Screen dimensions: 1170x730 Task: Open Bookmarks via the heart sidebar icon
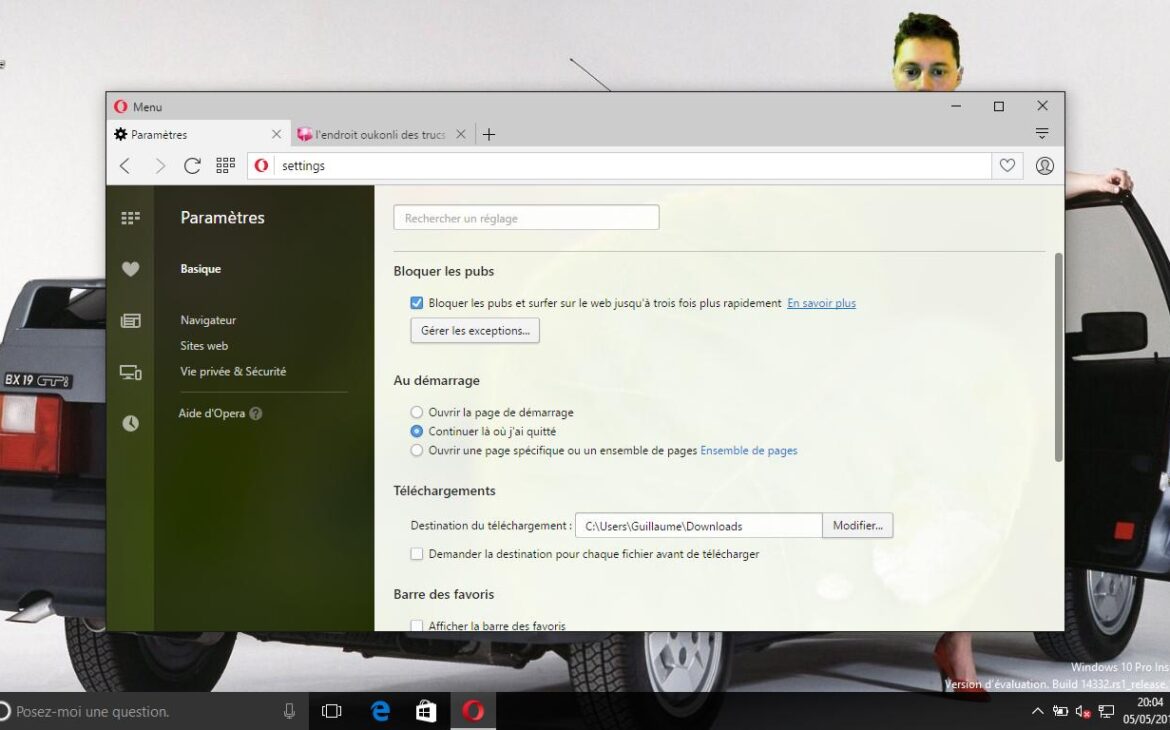130,268
